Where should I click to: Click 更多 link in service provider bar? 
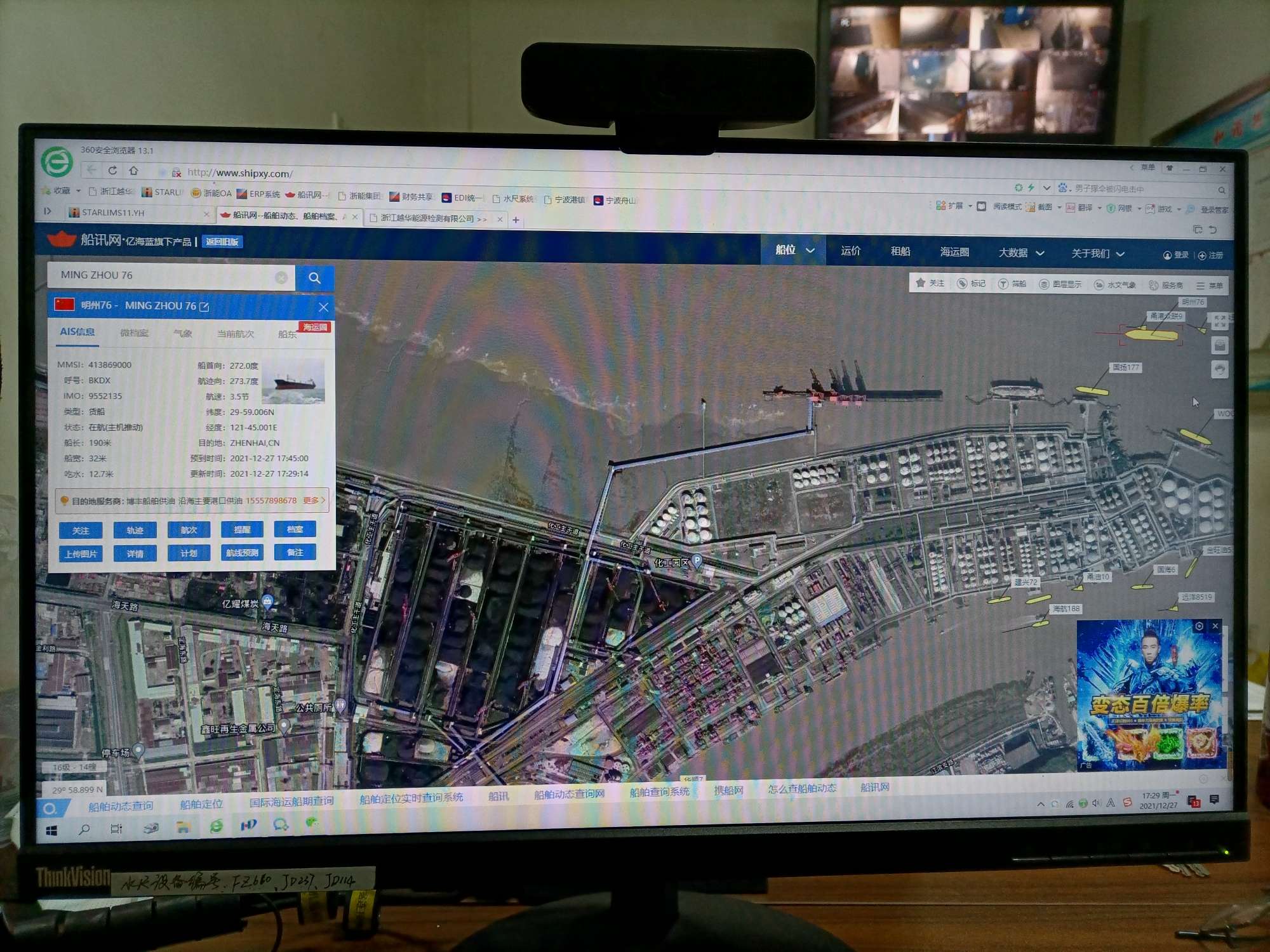click(x=314, y=500)
